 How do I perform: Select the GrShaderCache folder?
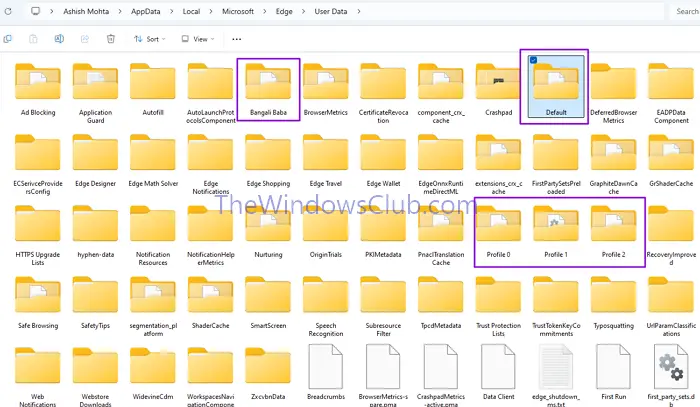(671, 160)
